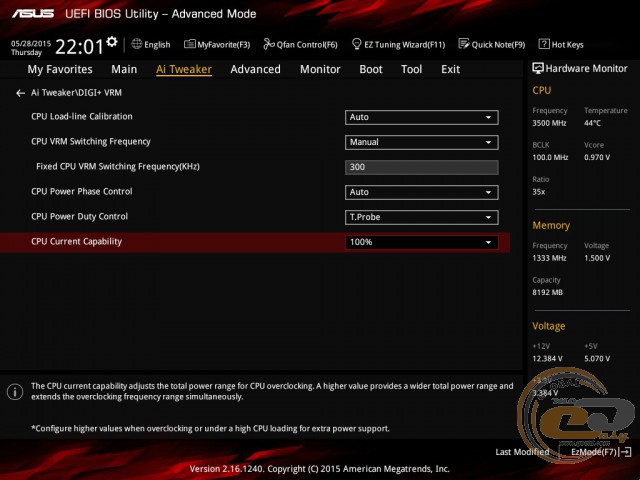Open CPU Power Duty Control dropdown
640x480 pixels.
click(421, 217)
